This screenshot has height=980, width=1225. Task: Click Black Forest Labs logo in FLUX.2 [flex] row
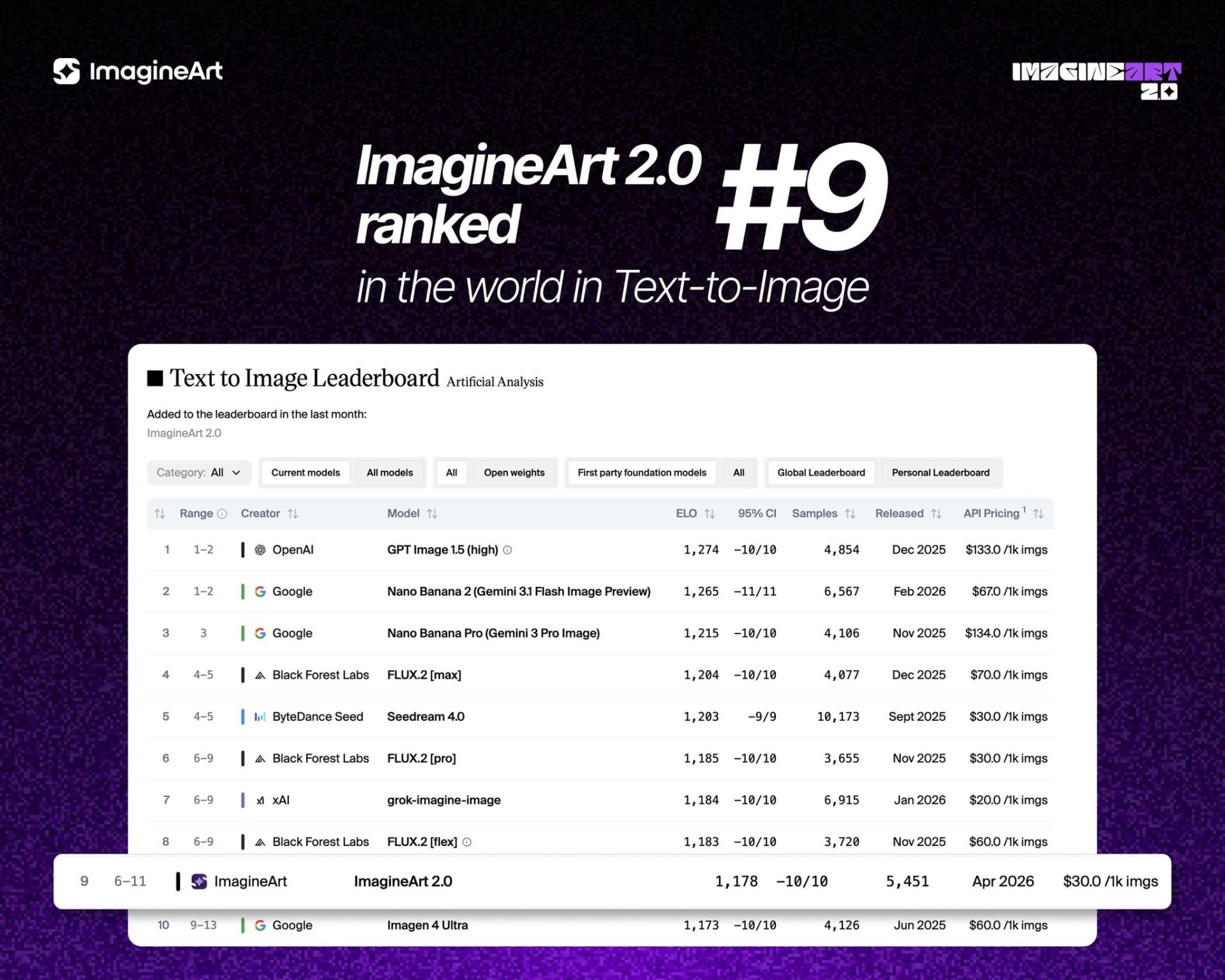(x=260, y=842)
